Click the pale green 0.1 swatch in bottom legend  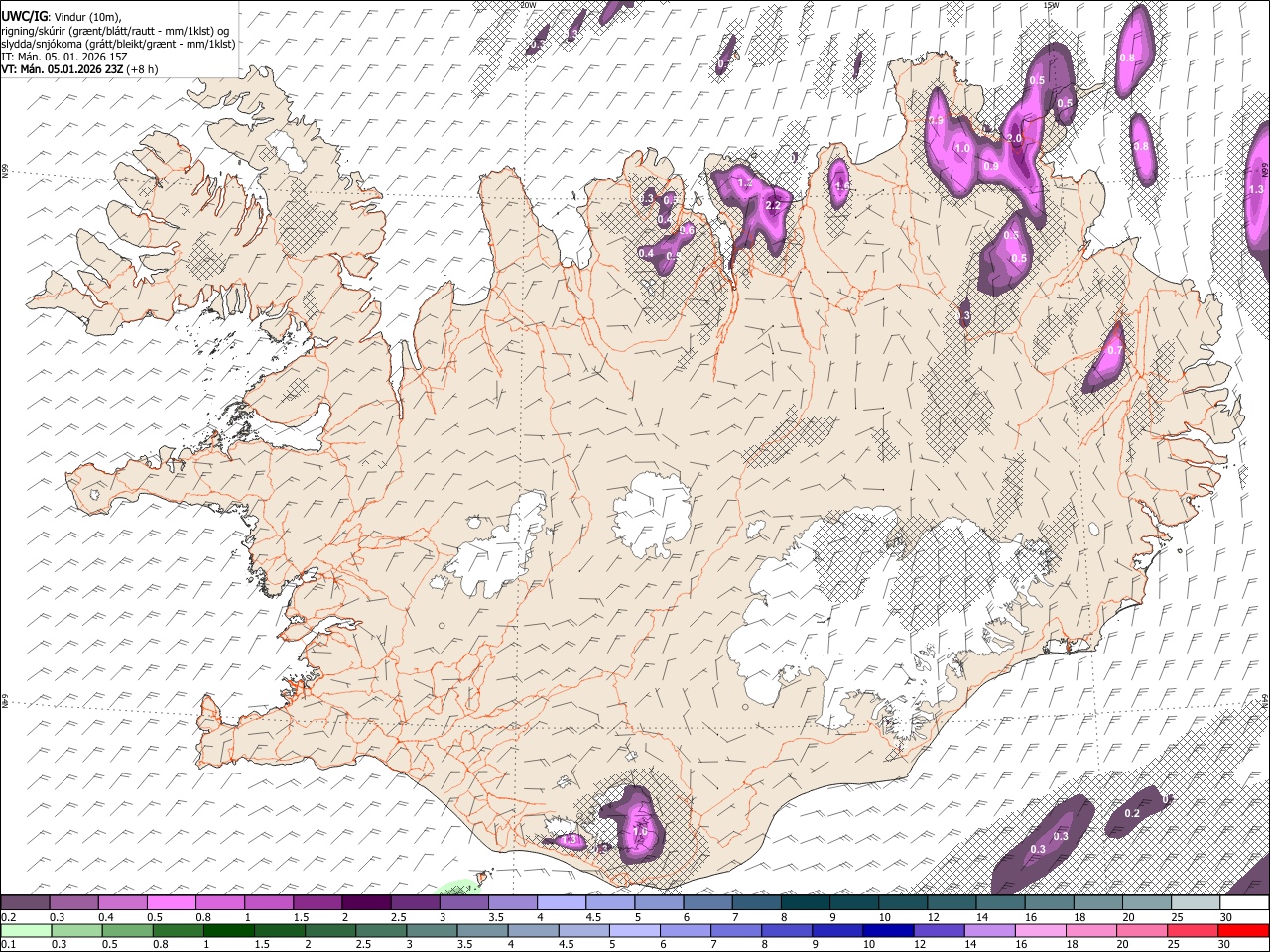coord(25,930)
